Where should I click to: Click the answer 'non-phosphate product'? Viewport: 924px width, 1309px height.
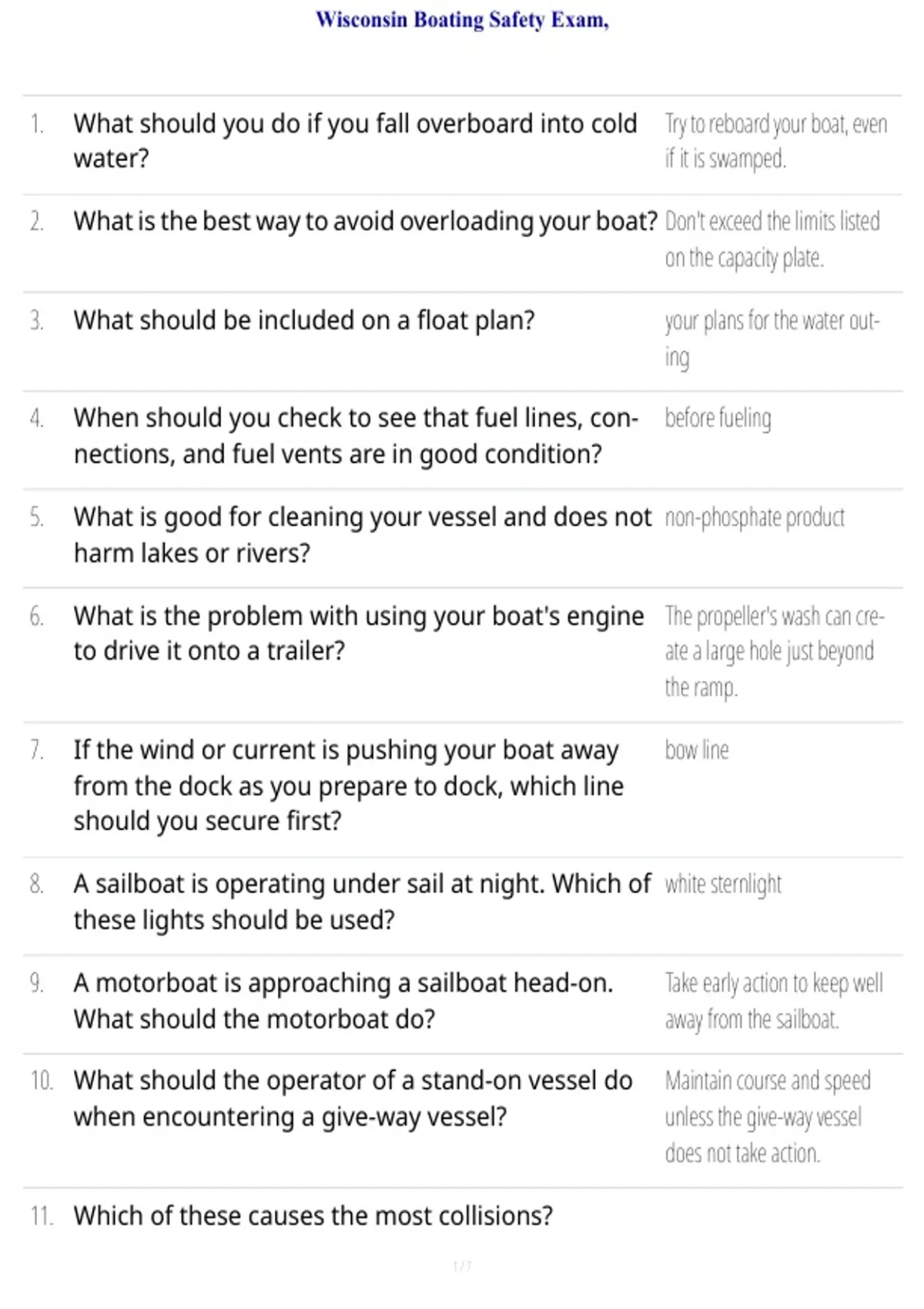point(755,517)
